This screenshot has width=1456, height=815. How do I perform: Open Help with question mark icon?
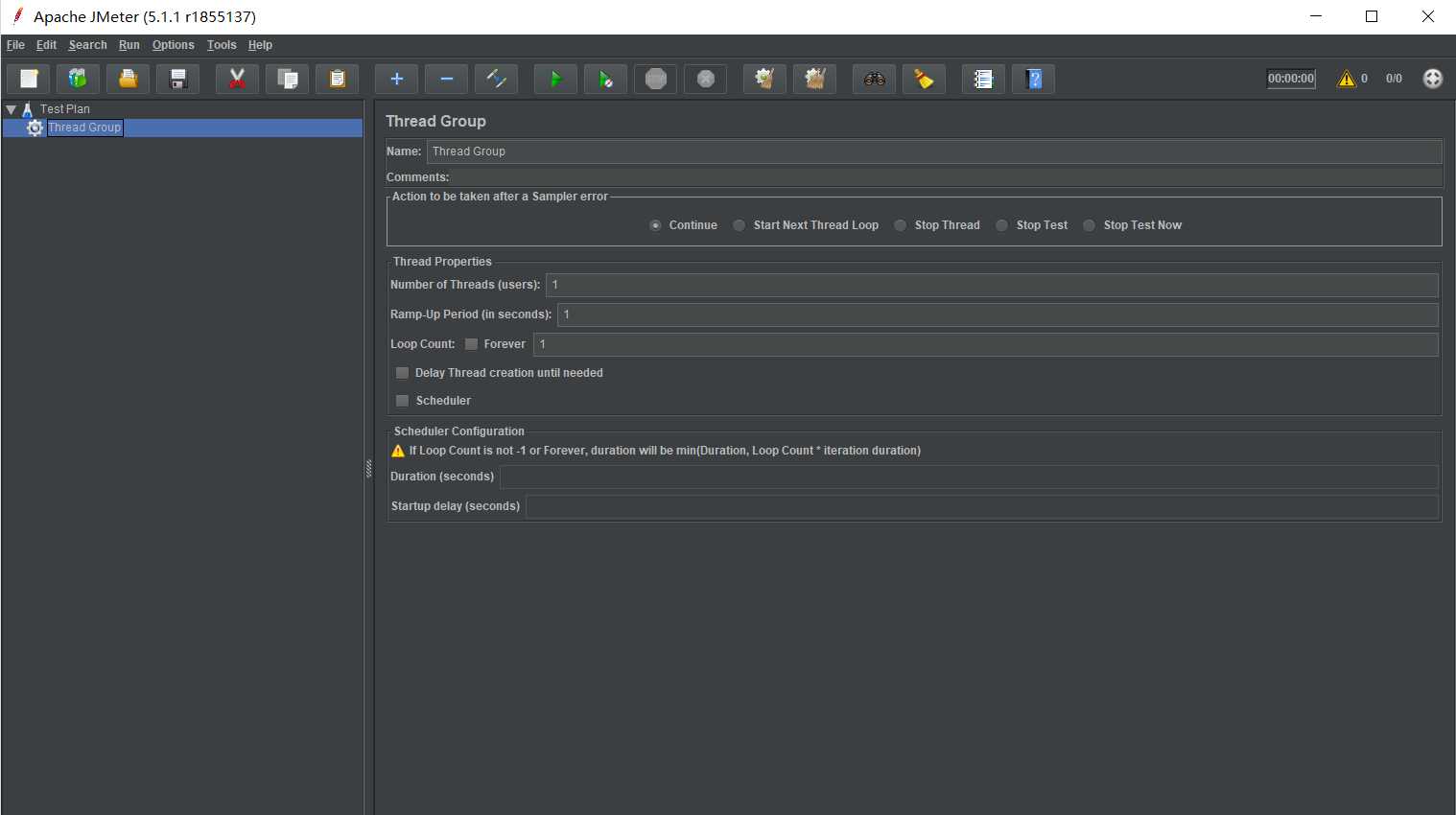pyautogui.click(x=1034, y=79)
